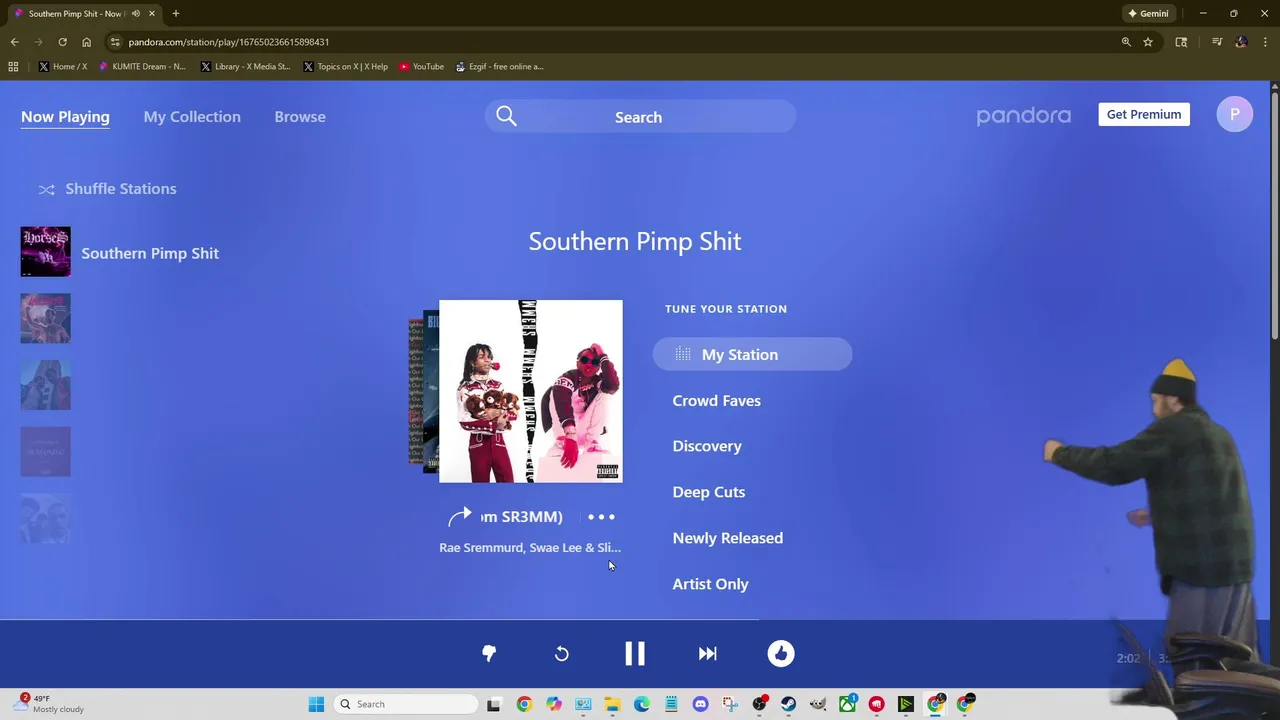Click the browser home icon
The height and width of the screenshot is (720, 1280).
86,42
